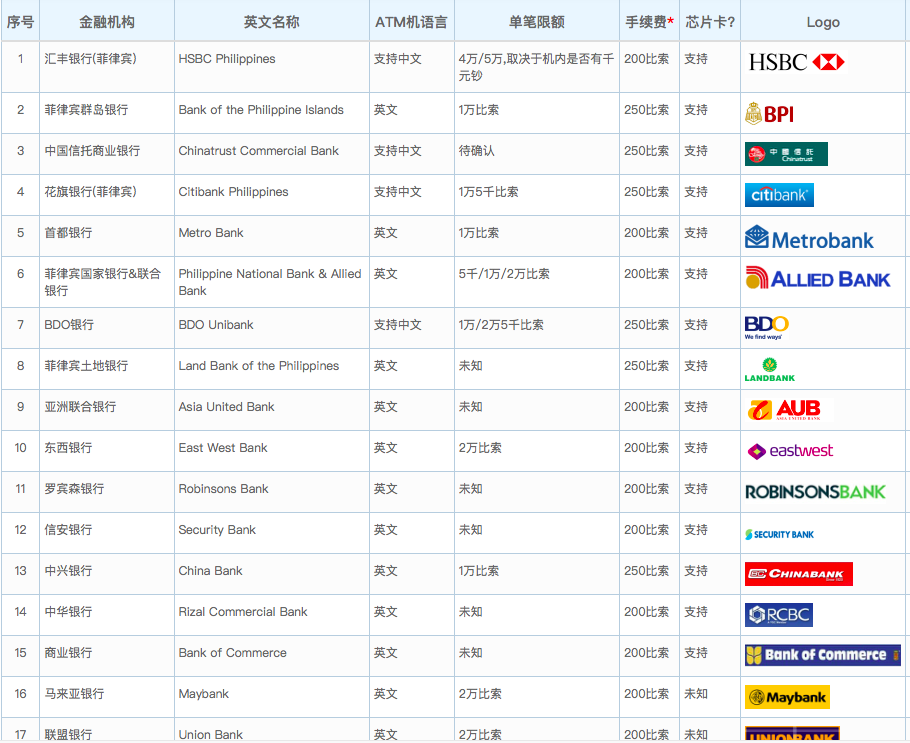Click the BPI bank logo

(769, 114)
